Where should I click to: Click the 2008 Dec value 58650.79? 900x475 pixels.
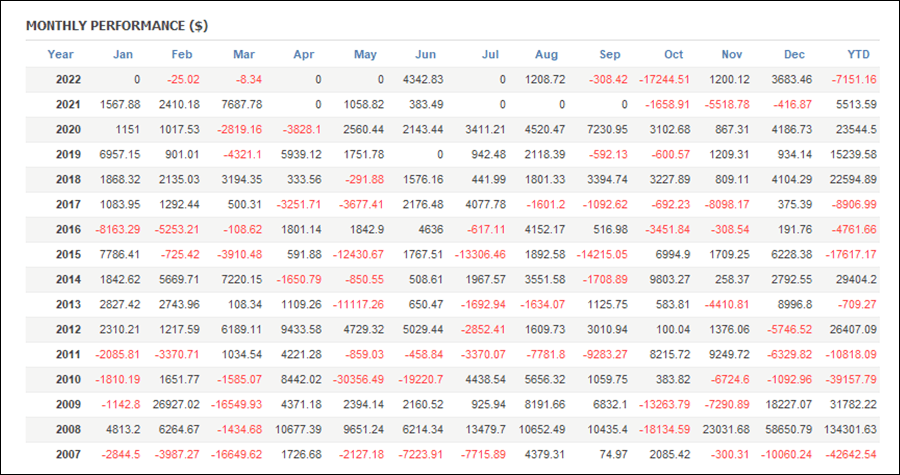coord(787,430)
